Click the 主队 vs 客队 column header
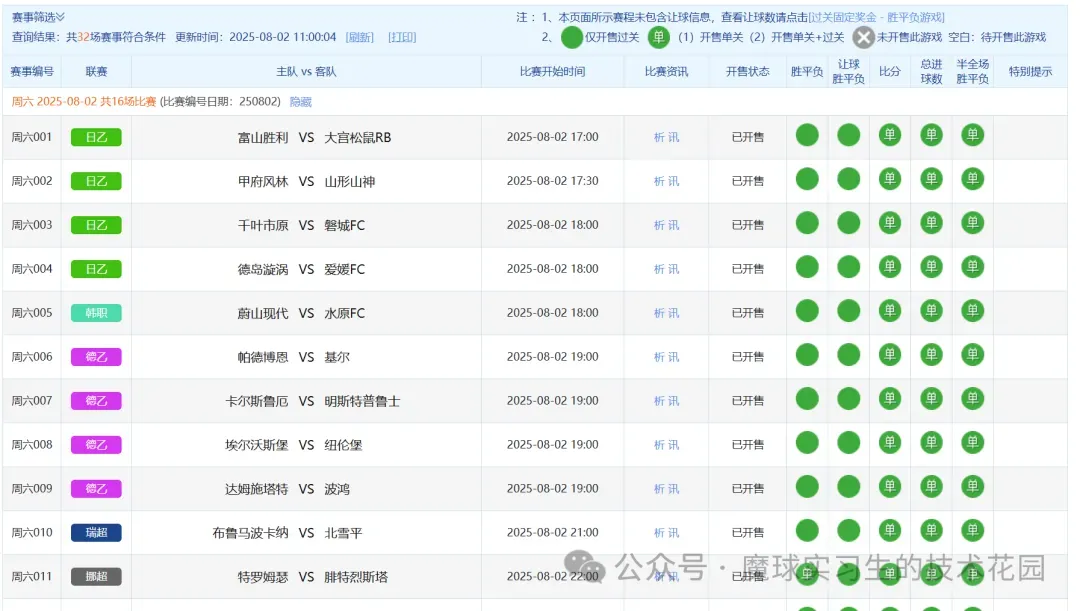The width and height of the screenshot is (1080, 611). tap(306, 72)
